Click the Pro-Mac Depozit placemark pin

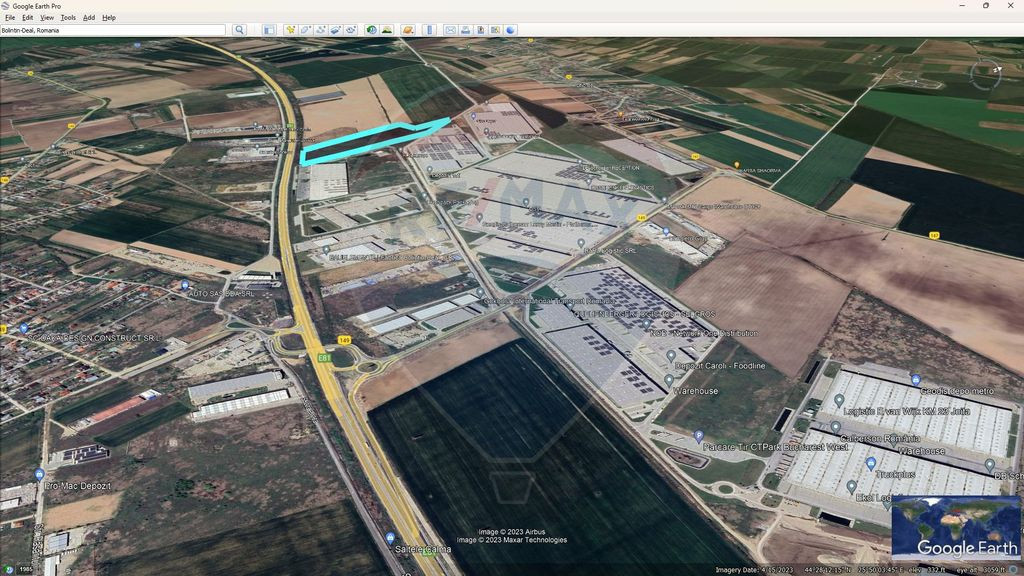click(x=39, y=474)
